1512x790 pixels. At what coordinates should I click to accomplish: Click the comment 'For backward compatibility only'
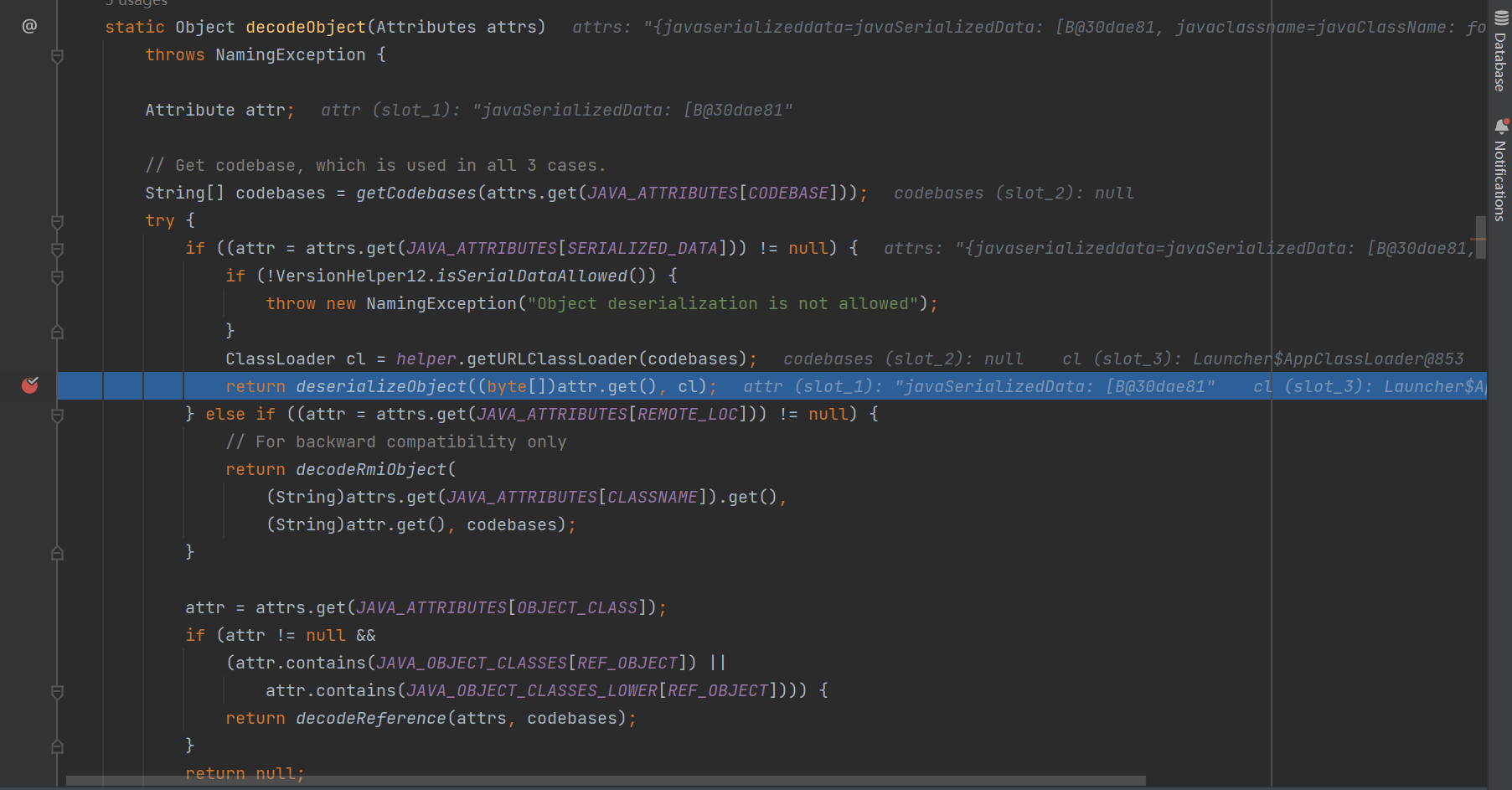[x=396, y=441]
